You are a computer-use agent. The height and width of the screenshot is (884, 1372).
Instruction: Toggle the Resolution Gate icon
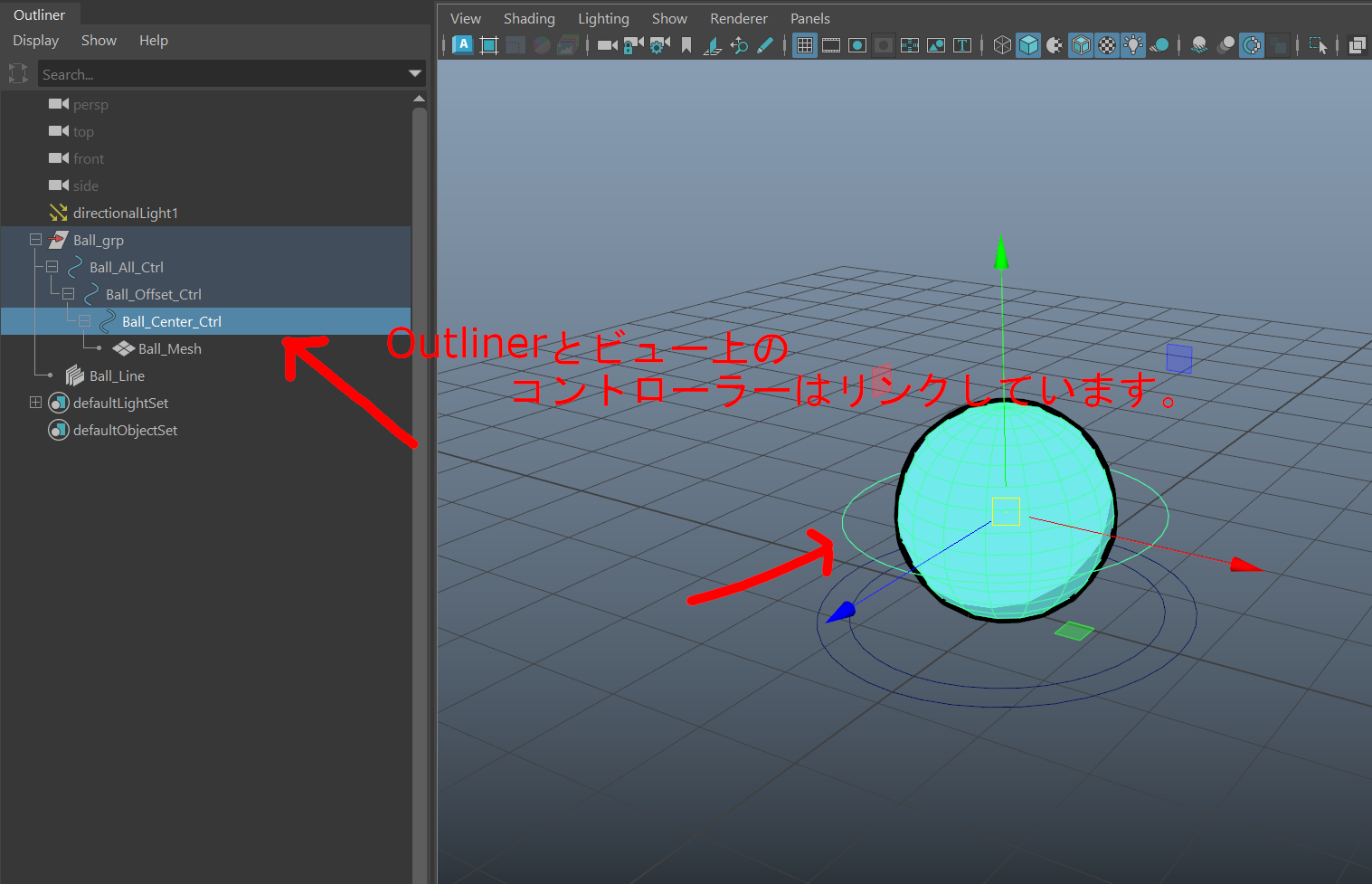click(x=857, y=45)
